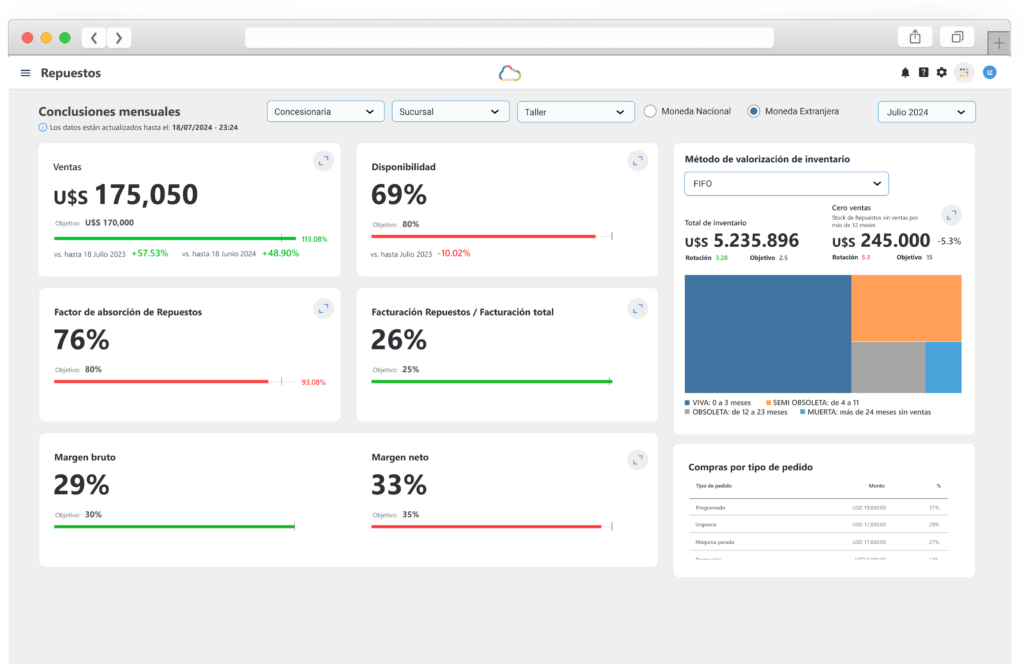Click OBSOLETA: de 12 a 23 meses legend
Image resolution: width=1024 pixels, height=664 pixels.
tap(736, 412)
